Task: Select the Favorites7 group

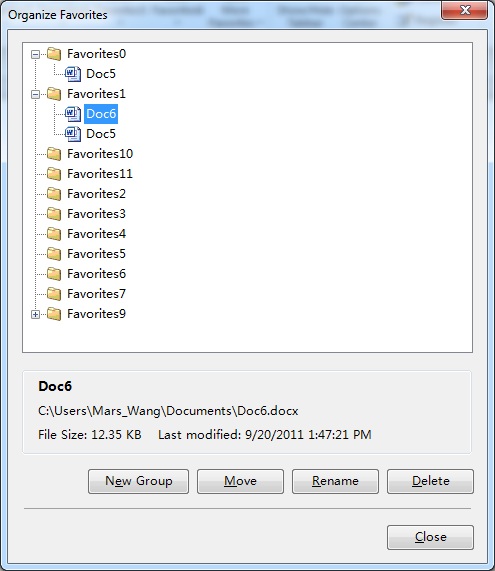Action: pos(96,294)
